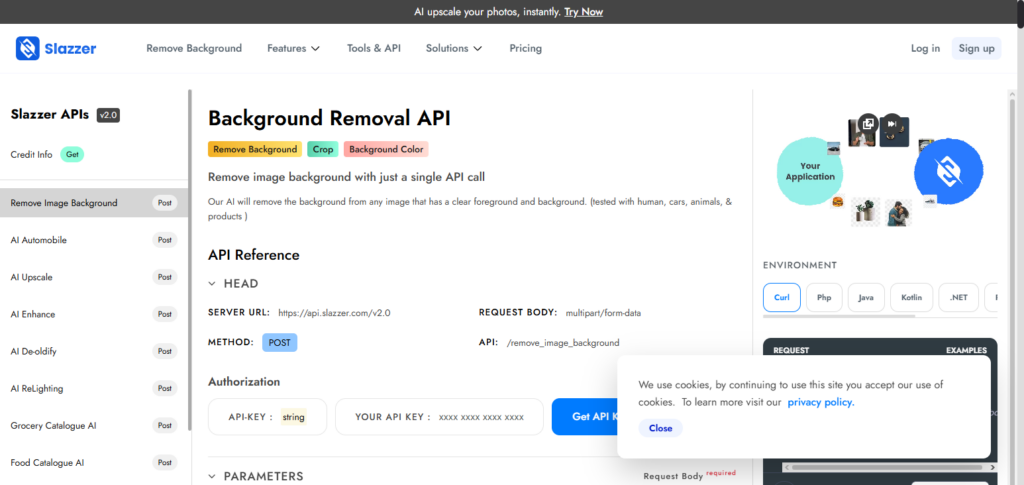
Task: Click the Get badge beside Credit Info
Action: (x=72, y=155)
